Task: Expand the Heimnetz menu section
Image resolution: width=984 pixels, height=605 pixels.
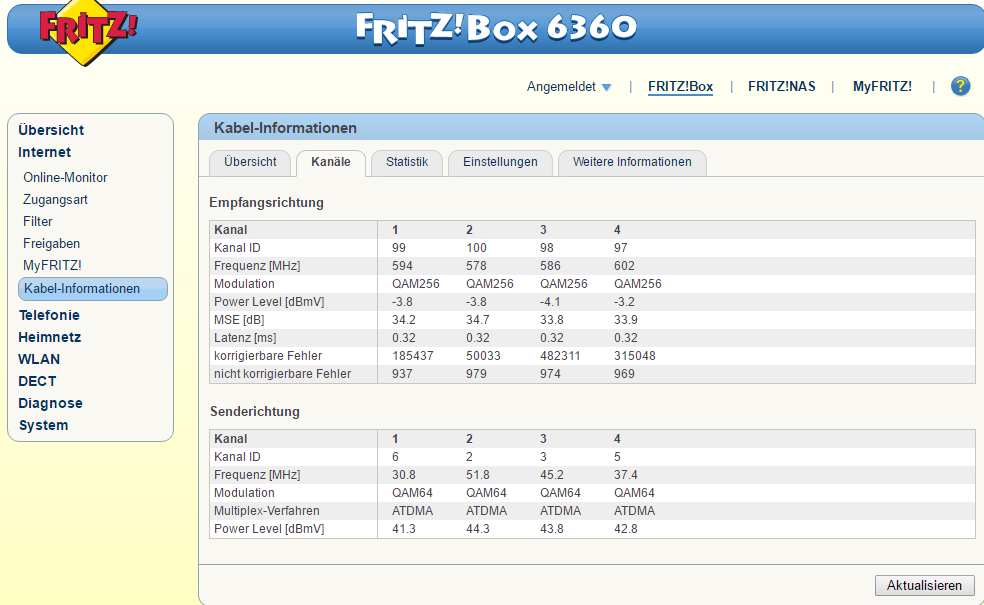Action: point(49,337)
